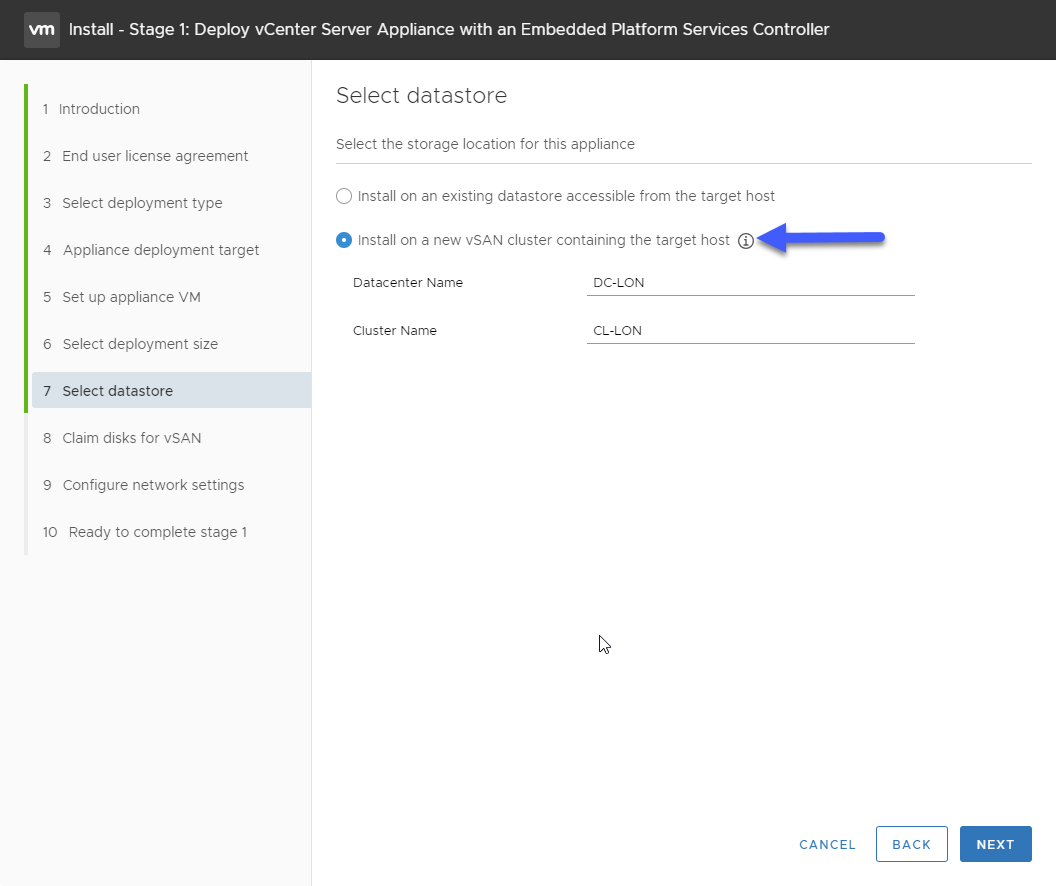The width and height of the screenshot is (1056, 886).
Task: Click the Cluster Name label
Action: (x=395, y=331)
